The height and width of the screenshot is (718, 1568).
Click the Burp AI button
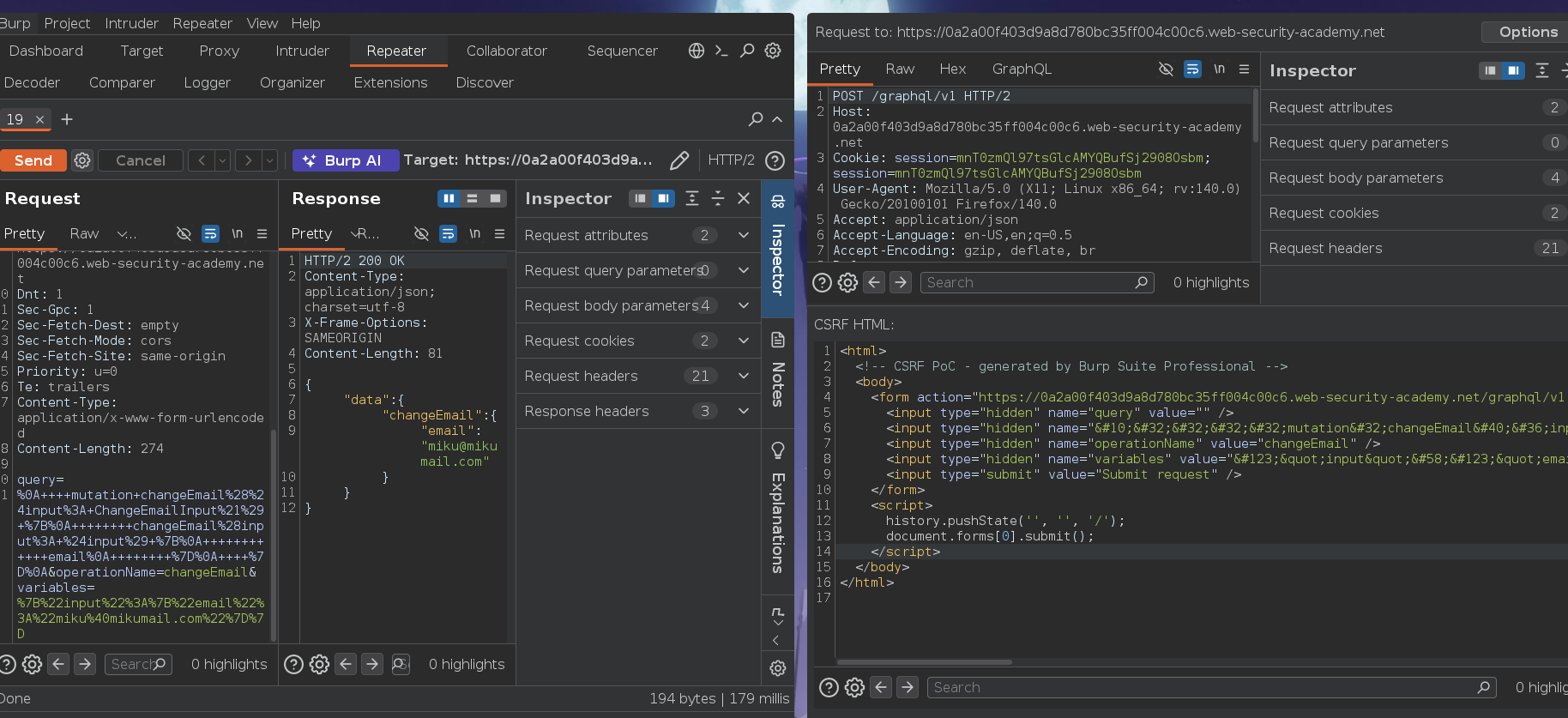point(346,160)
